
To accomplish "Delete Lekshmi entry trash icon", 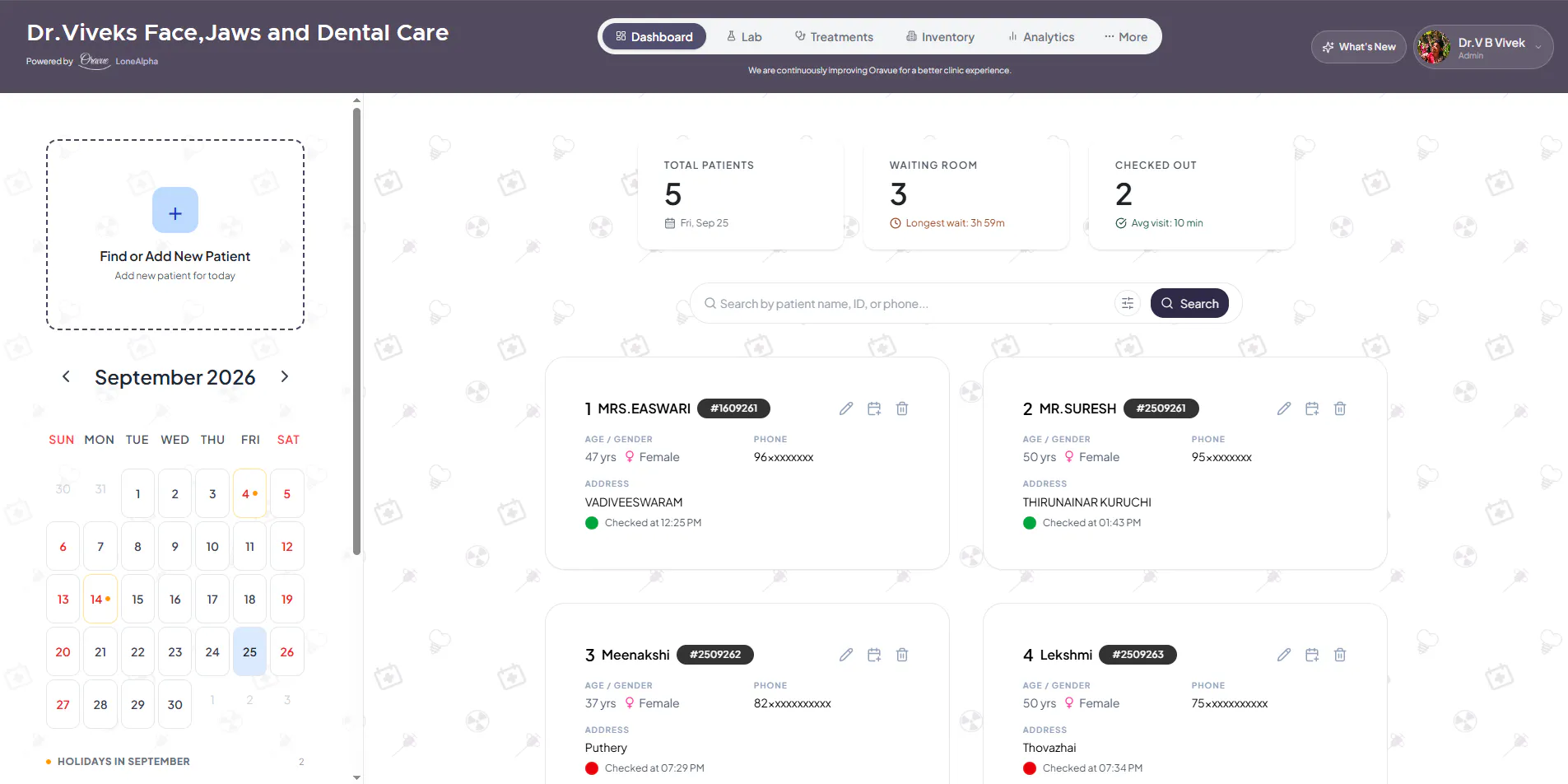I will [x=1340, y=655].
